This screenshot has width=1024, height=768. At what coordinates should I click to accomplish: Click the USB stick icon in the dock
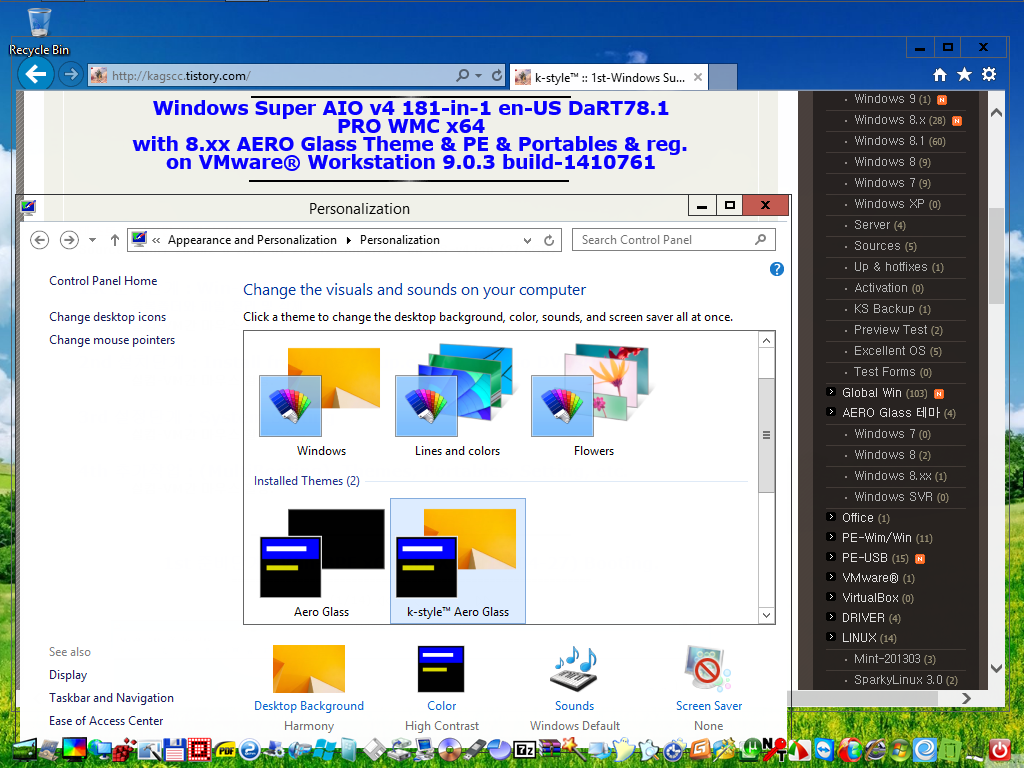(x=475, y=750)
